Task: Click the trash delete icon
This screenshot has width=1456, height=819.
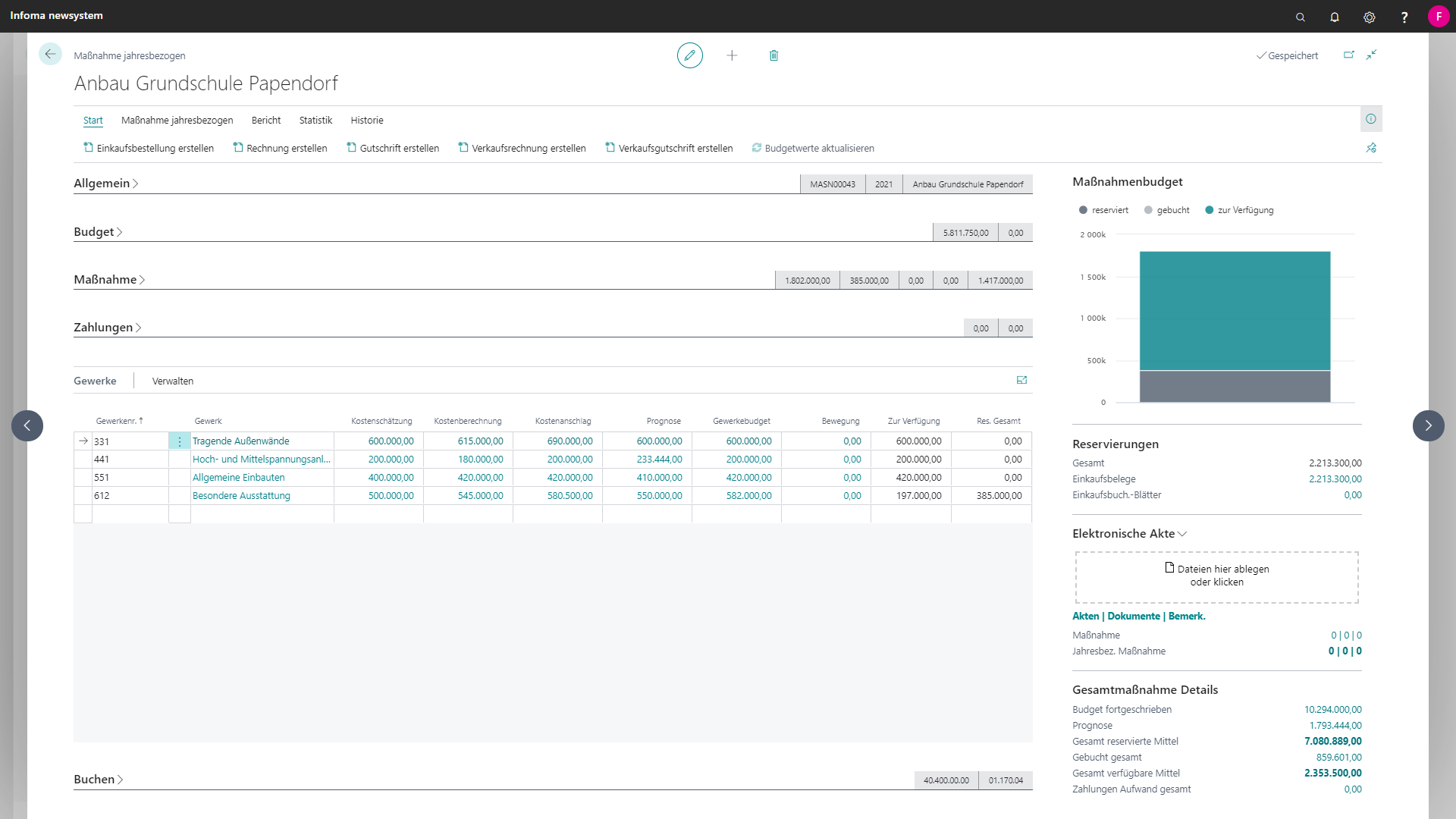Action: click(x=773, y=55)
